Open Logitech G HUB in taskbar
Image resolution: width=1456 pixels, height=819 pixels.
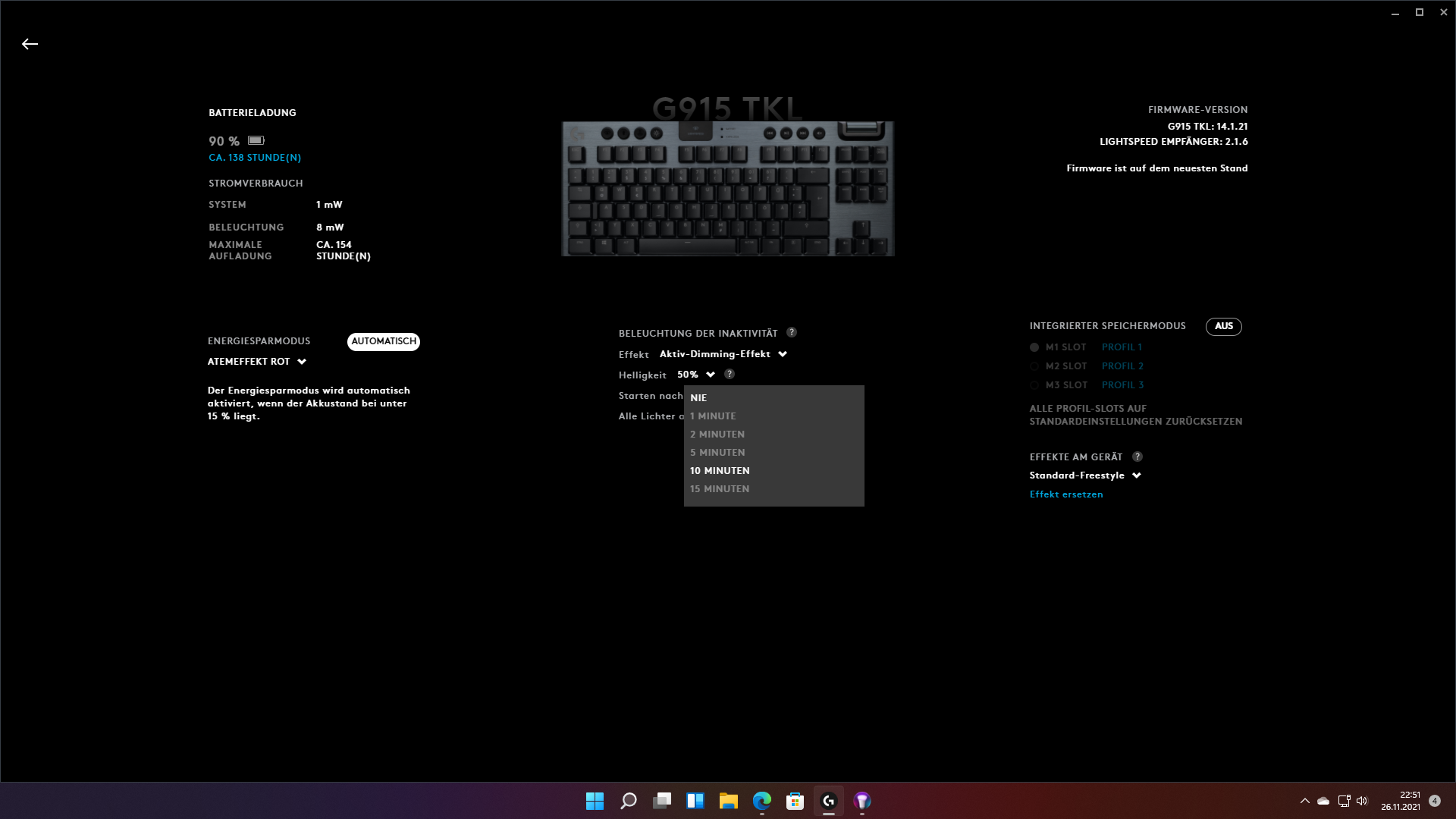click(828, 801)
